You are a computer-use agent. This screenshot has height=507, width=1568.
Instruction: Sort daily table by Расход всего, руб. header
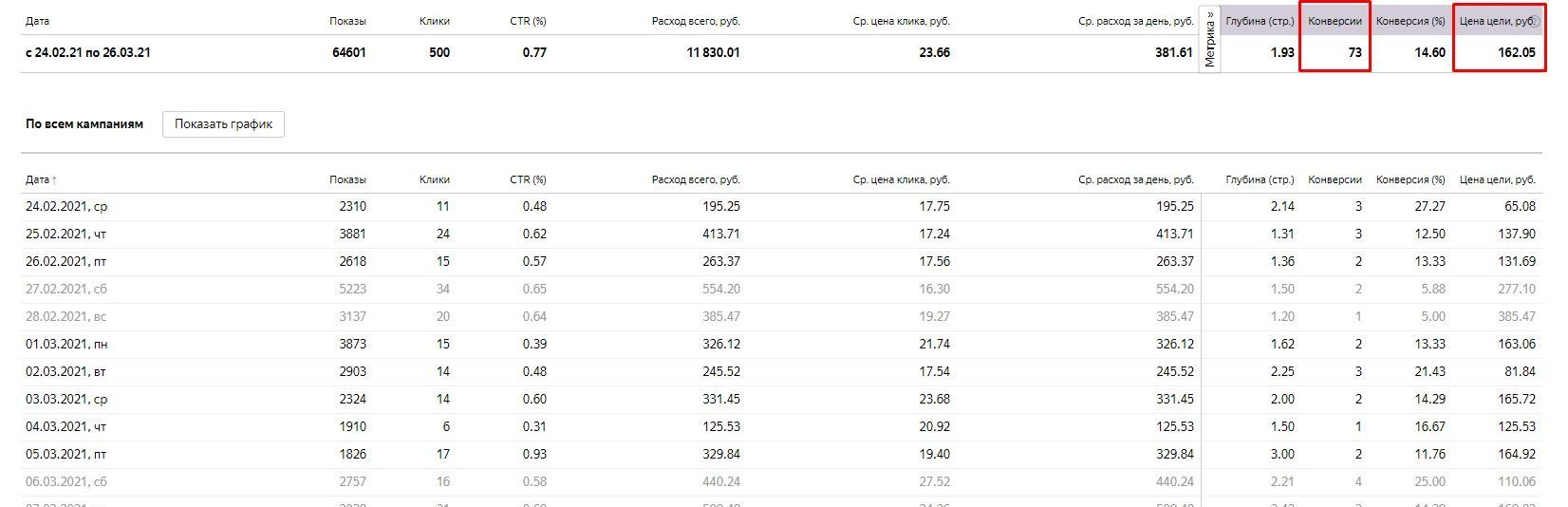coord(696,179)
